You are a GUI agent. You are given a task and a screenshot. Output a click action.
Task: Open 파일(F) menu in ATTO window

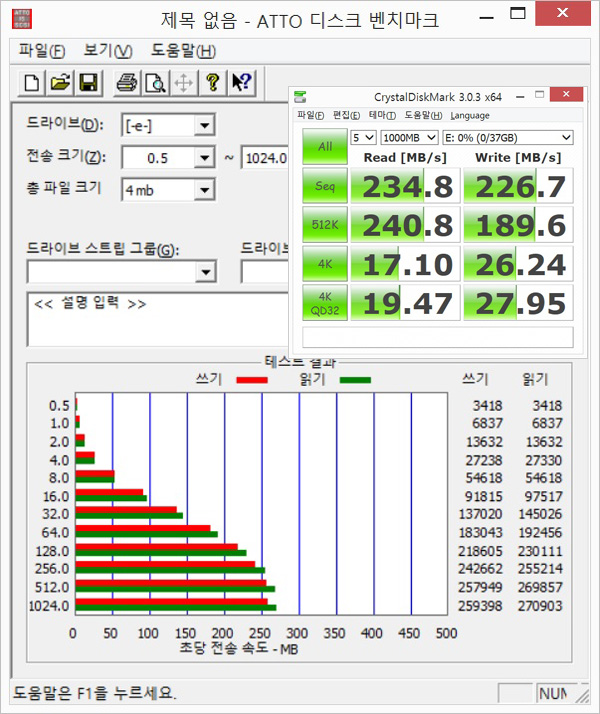42,50
